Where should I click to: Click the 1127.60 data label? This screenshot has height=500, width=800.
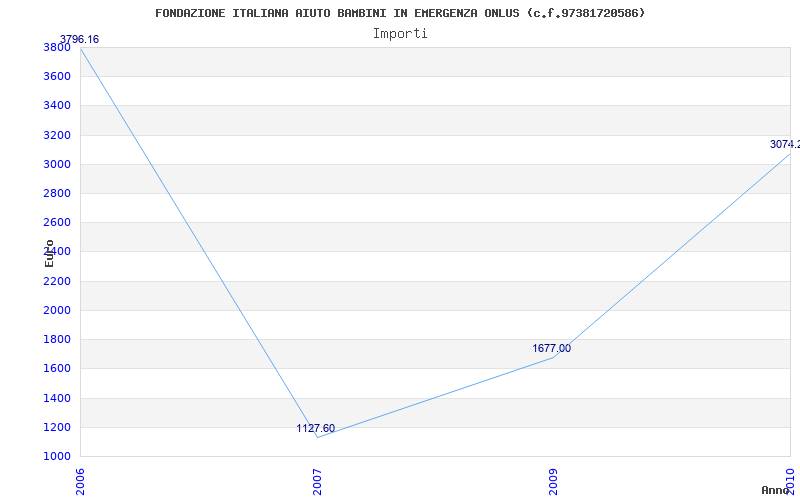[316, 429]
